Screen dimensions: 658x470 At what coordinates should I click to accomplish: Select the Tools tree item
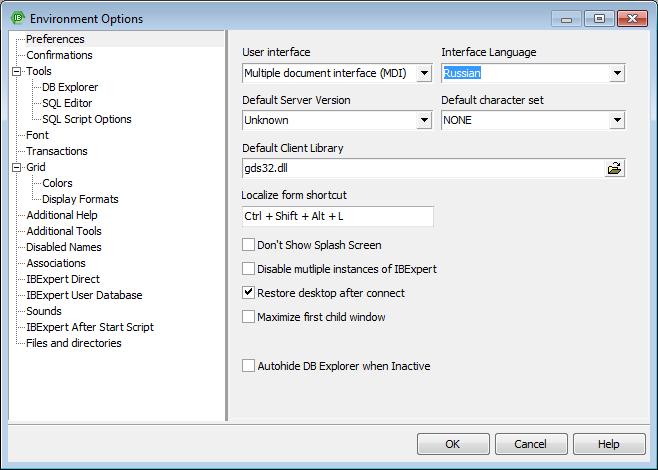(39, 71)
